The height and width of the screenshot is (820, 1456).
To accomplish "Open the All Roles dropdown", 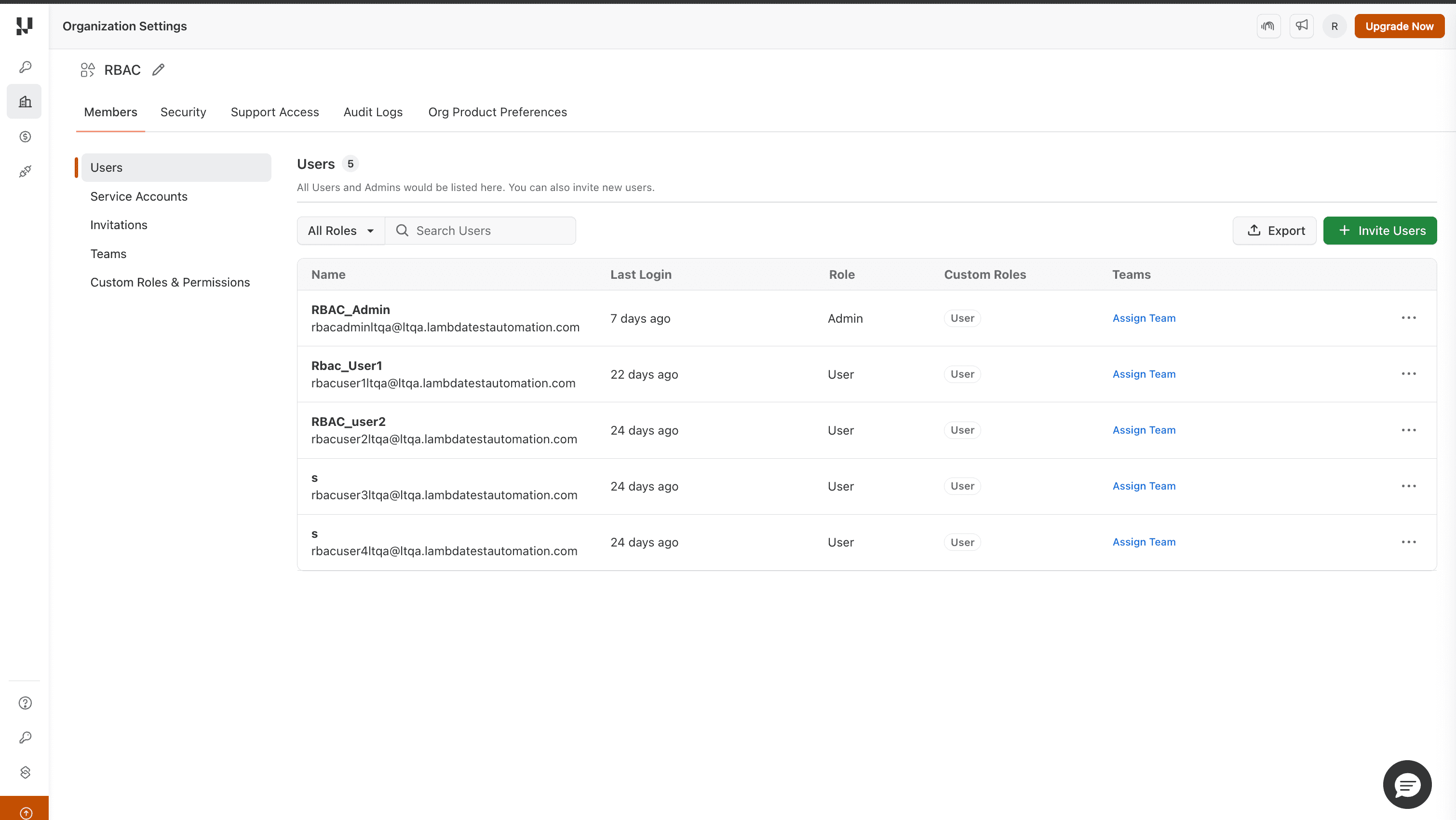I will 340,230.
